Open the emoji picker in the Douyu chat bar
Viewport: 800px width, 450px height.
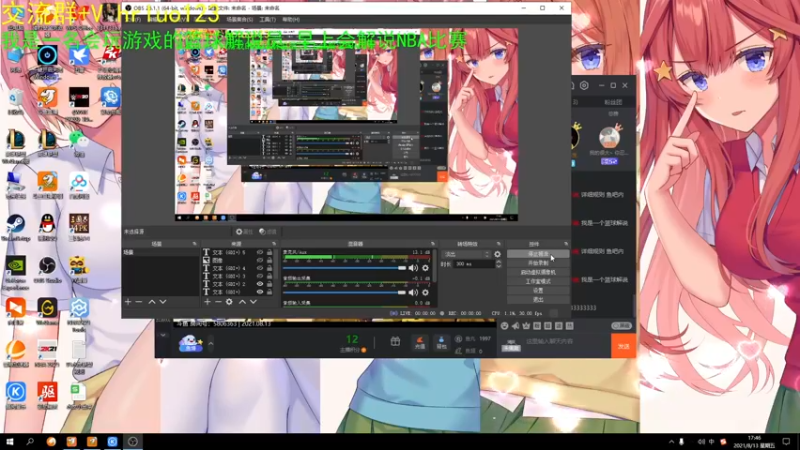point(504,326)
